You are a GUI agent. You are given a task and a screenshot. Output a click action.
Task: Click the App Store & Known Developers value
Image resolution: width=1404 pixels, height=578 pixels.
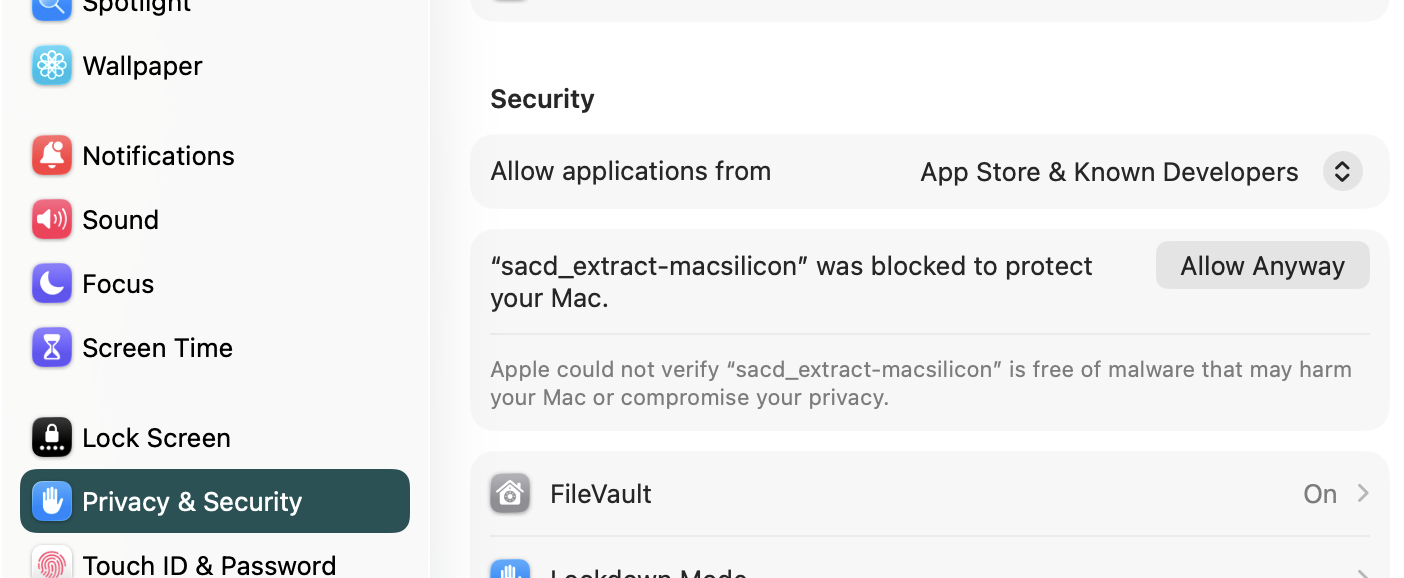(x=1109, y=172)
